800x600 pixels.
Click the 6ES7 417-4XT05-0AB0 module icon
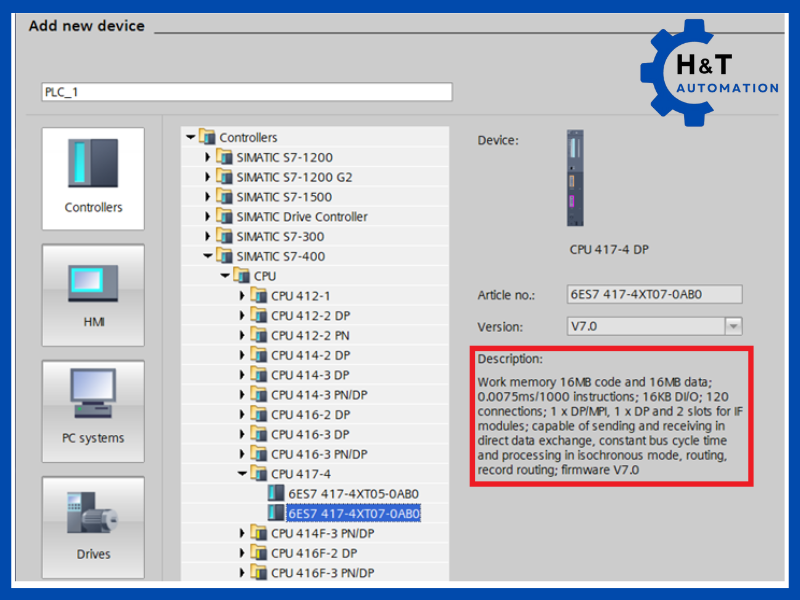pos(275,494)
